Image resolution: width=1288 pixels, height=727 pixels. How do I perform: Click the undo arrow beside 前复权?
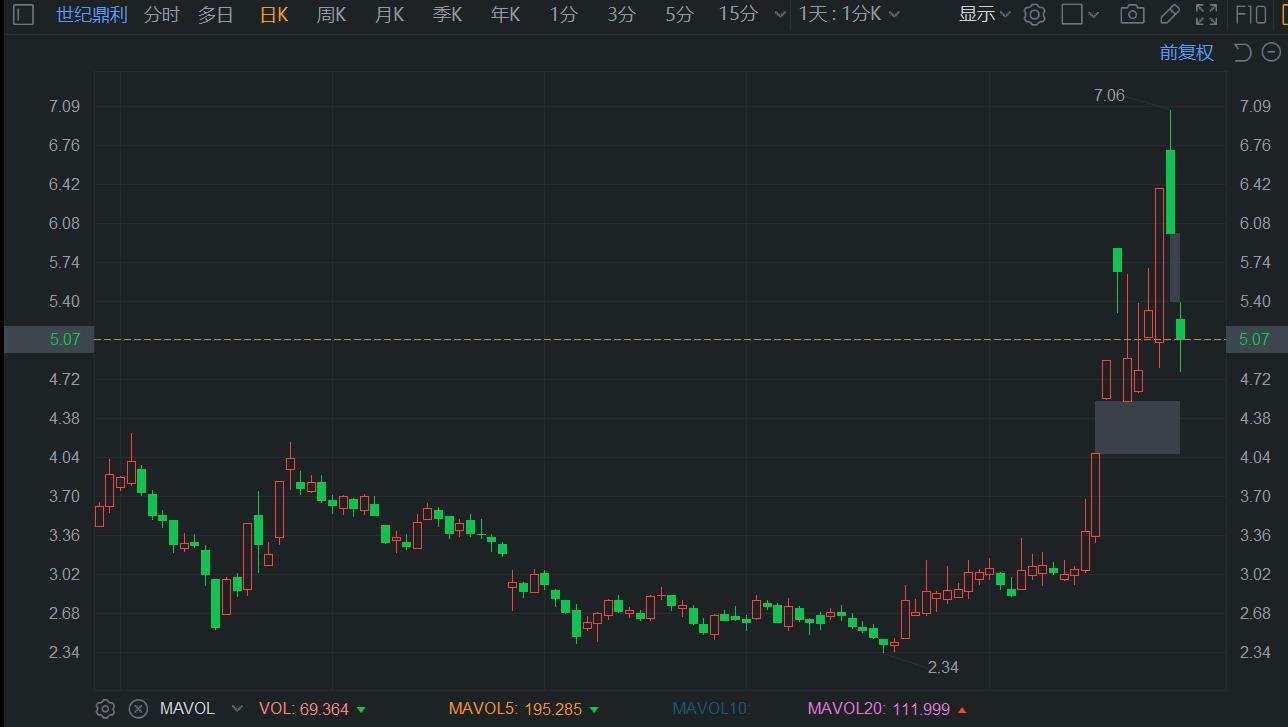(1242, 53)
